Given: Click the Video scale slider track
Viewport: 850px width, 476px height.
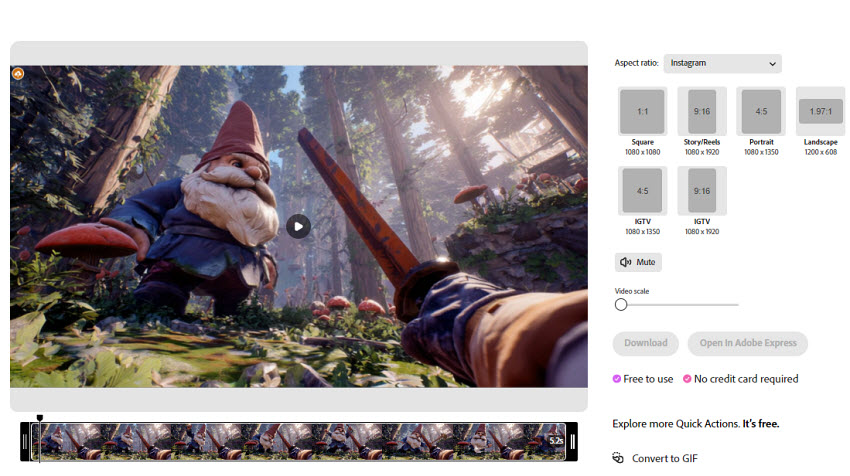Looking at the screenshot, I should [x=677, y=305].
